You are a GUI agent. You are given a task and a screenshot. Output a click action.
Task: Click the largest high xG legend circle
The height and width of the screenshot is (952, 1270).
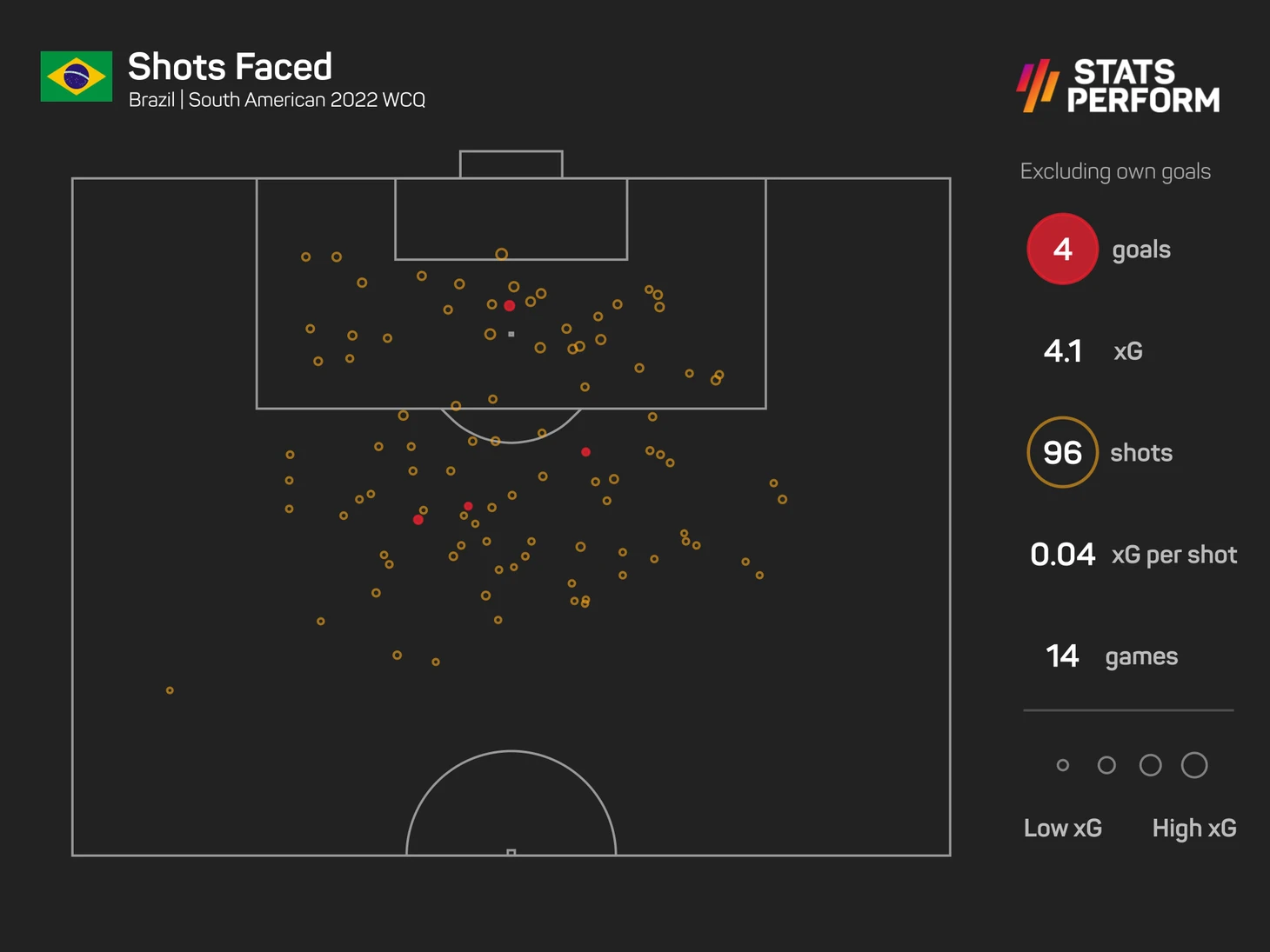(1194, 765)
